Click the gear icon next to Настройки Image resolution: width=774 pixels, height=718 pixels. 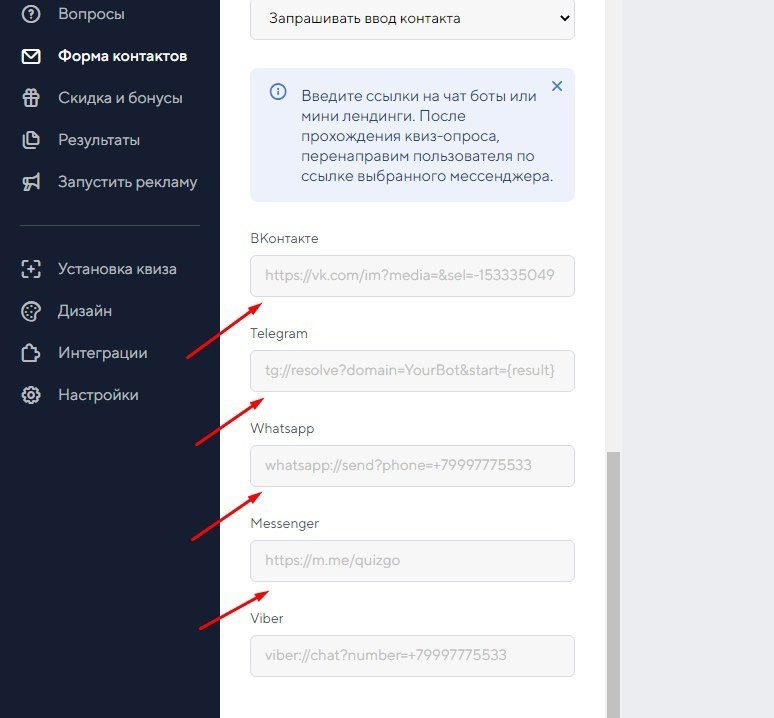click(x=31, y=395)
